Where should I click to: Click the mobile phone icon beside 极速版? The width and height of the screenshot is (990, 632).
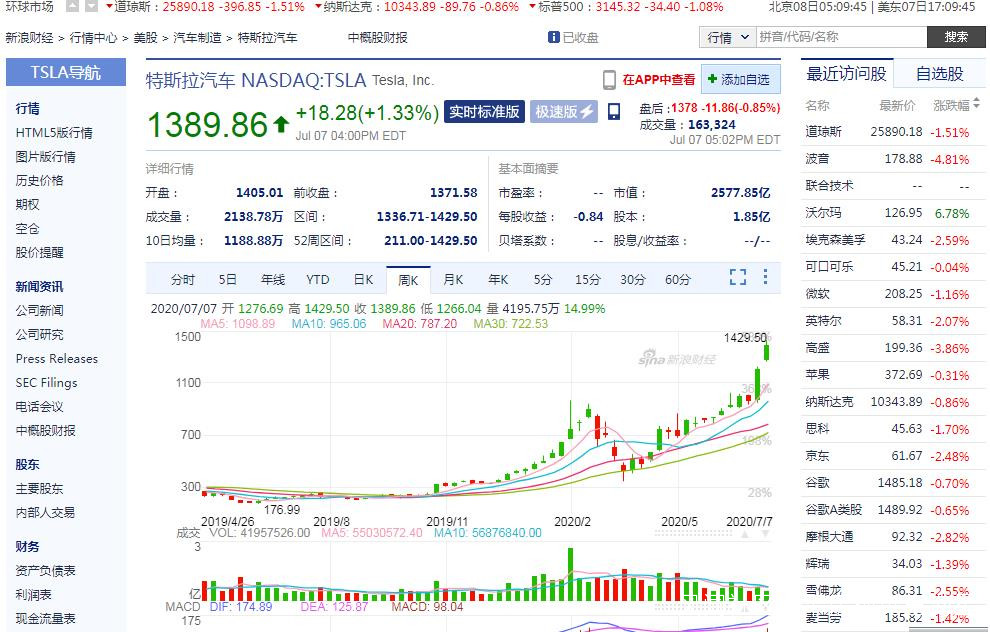pos(614,112)
